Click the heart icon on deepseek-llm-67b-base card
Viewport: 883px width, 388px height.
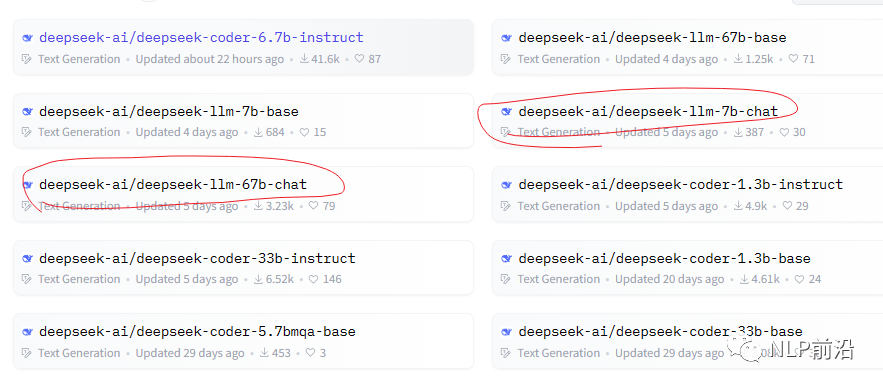coord(793,59)
